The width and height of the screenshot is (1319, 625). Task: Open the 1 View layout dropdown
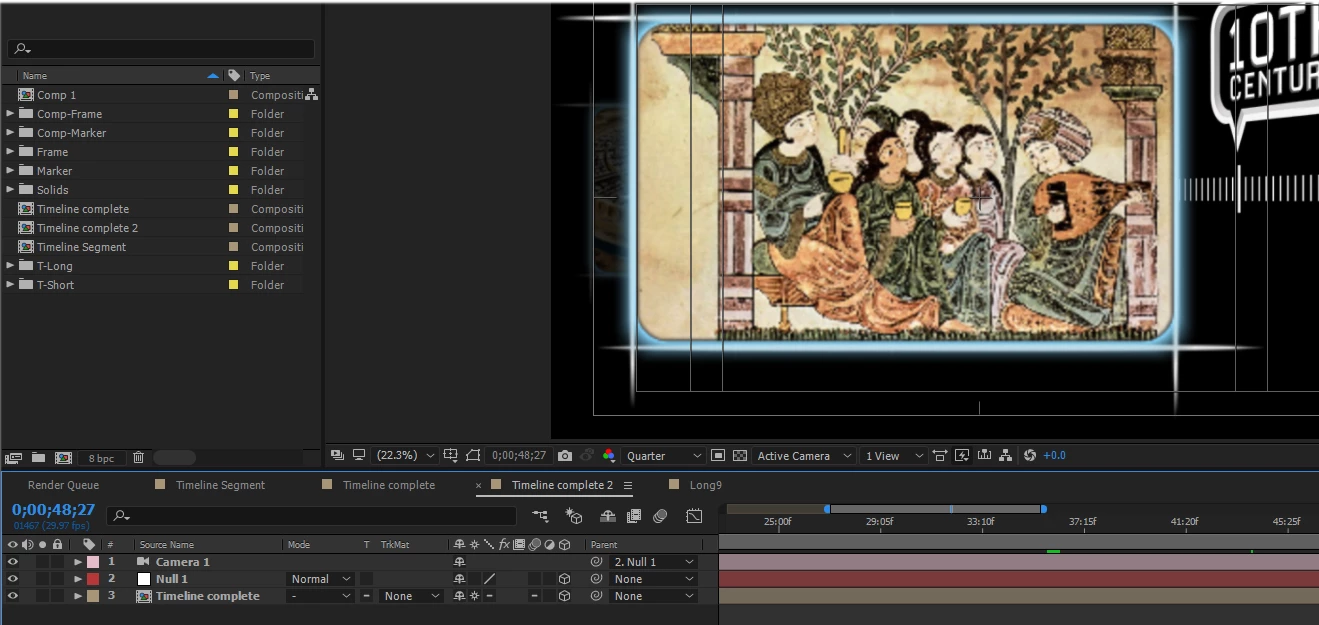(x=893, y=455)
